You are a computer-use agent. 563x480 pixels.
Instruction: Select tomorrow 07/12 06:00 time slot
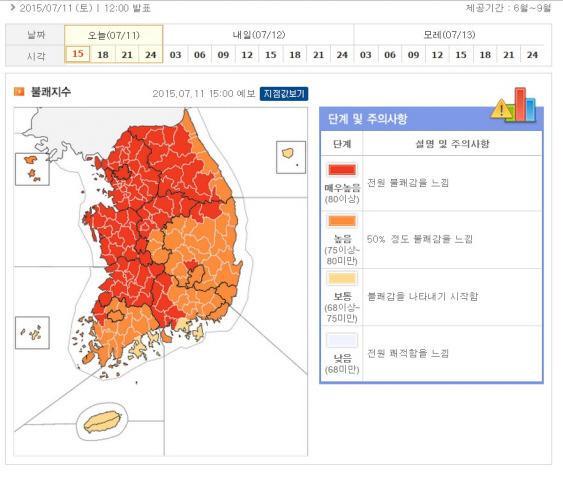pyautogui.click(x=200, y=55)
